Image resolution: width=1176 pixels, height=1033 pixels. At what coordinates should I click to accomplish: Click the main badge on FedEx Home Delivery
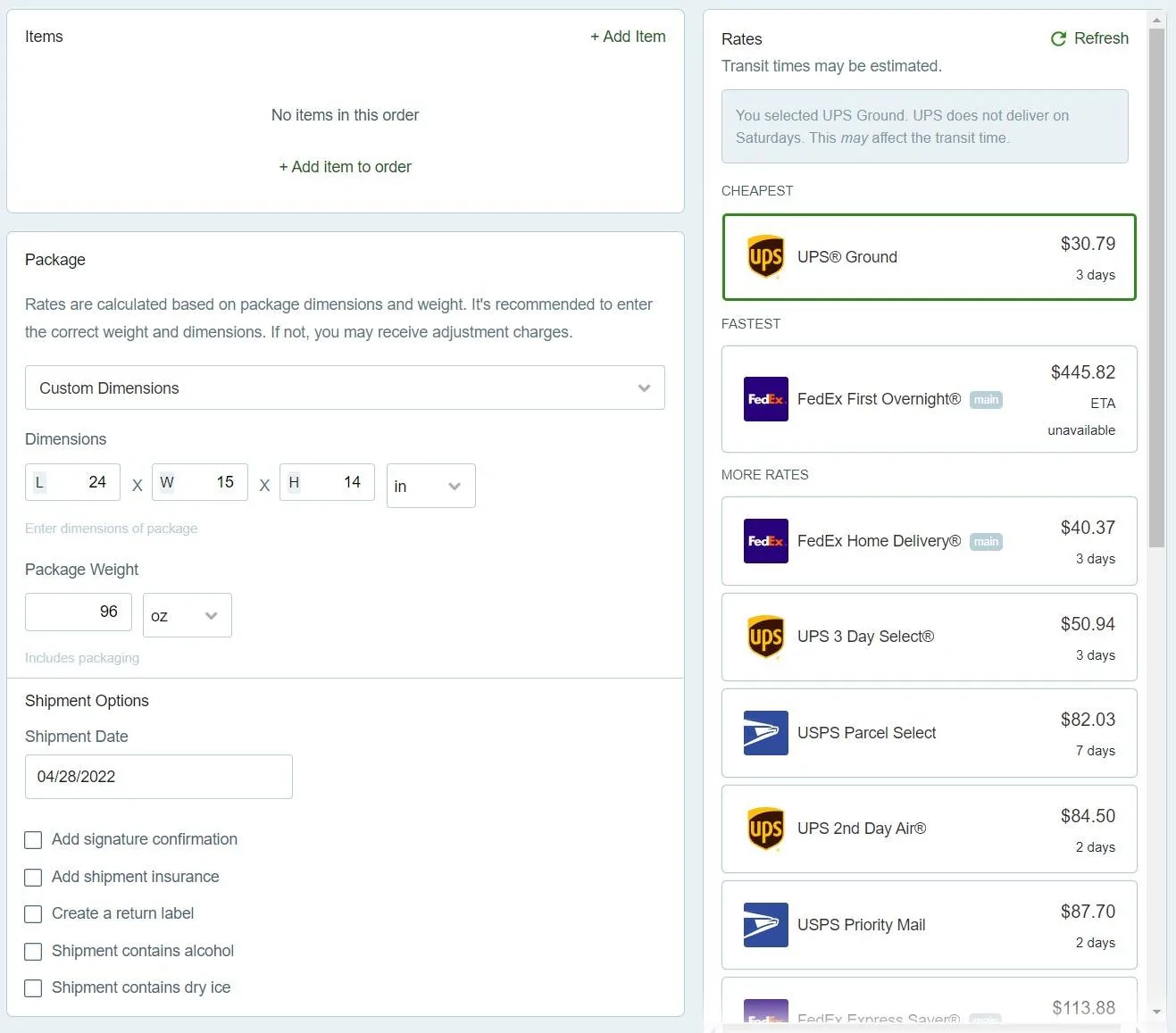point(986,542)
